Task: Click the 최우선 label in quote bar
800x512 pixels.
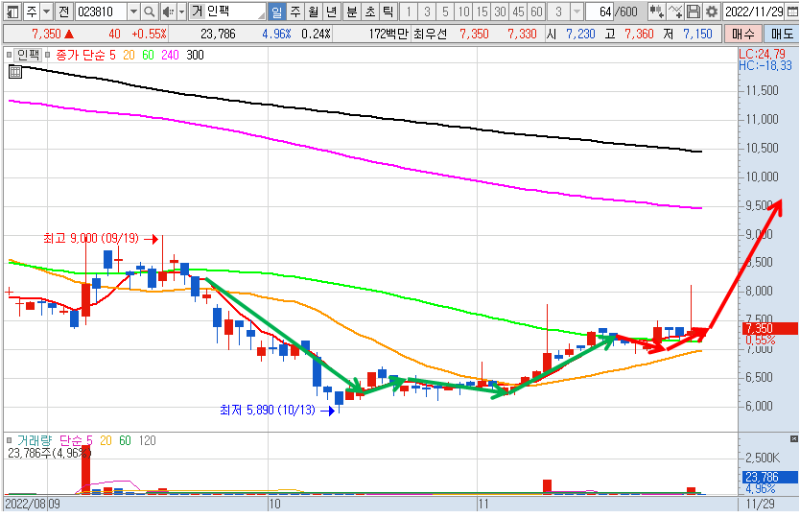Action: coord(430,34)
